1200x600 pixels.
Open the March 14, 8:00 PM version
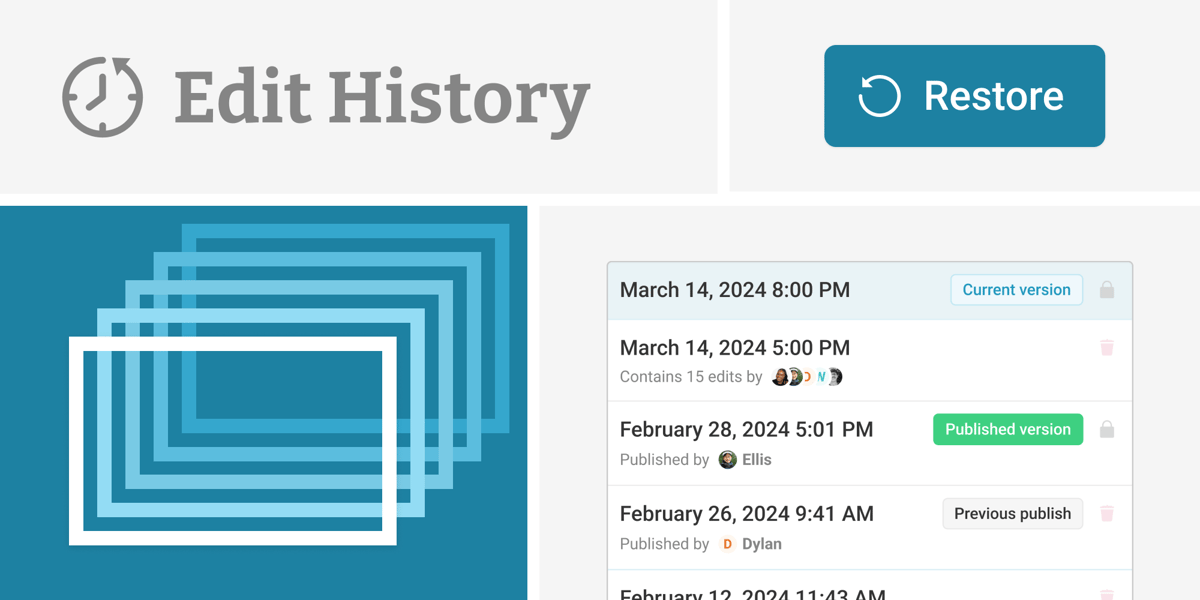coord(735,290)
